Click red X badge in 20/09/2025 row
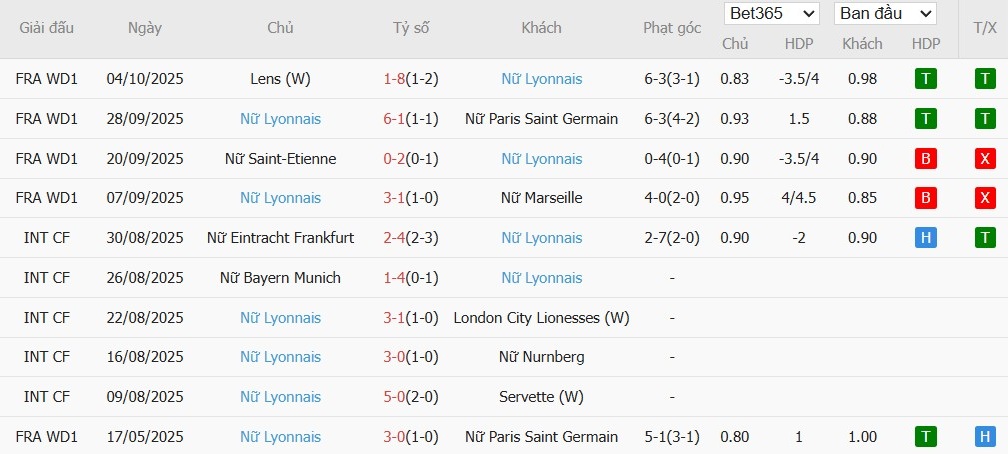Screen dimensions: 1008x454 pyautogui.click(x=985, y=159)
